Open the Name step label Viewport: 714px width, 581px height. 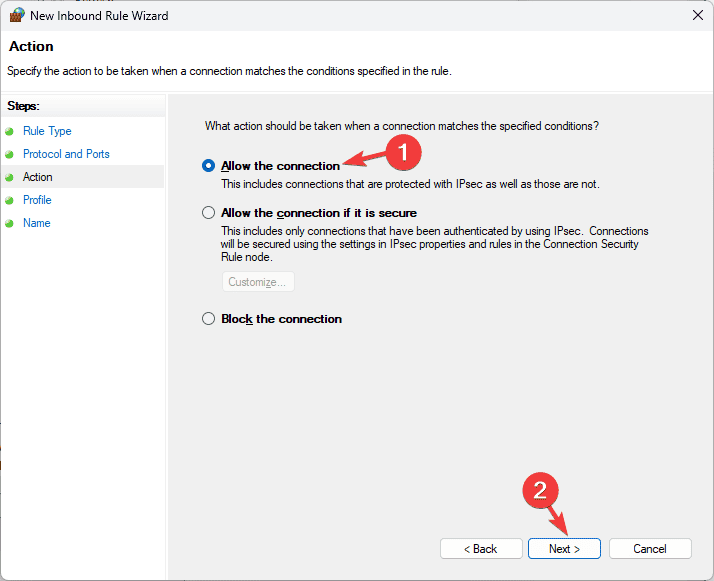(36, 223)
